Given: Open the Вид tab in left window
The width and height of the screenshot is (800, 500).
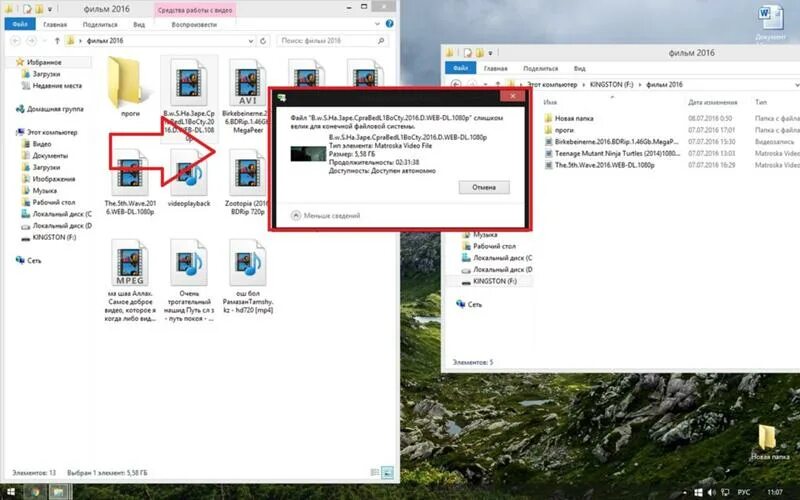Looking at the screenshot, I should click(x=139, y=24).
